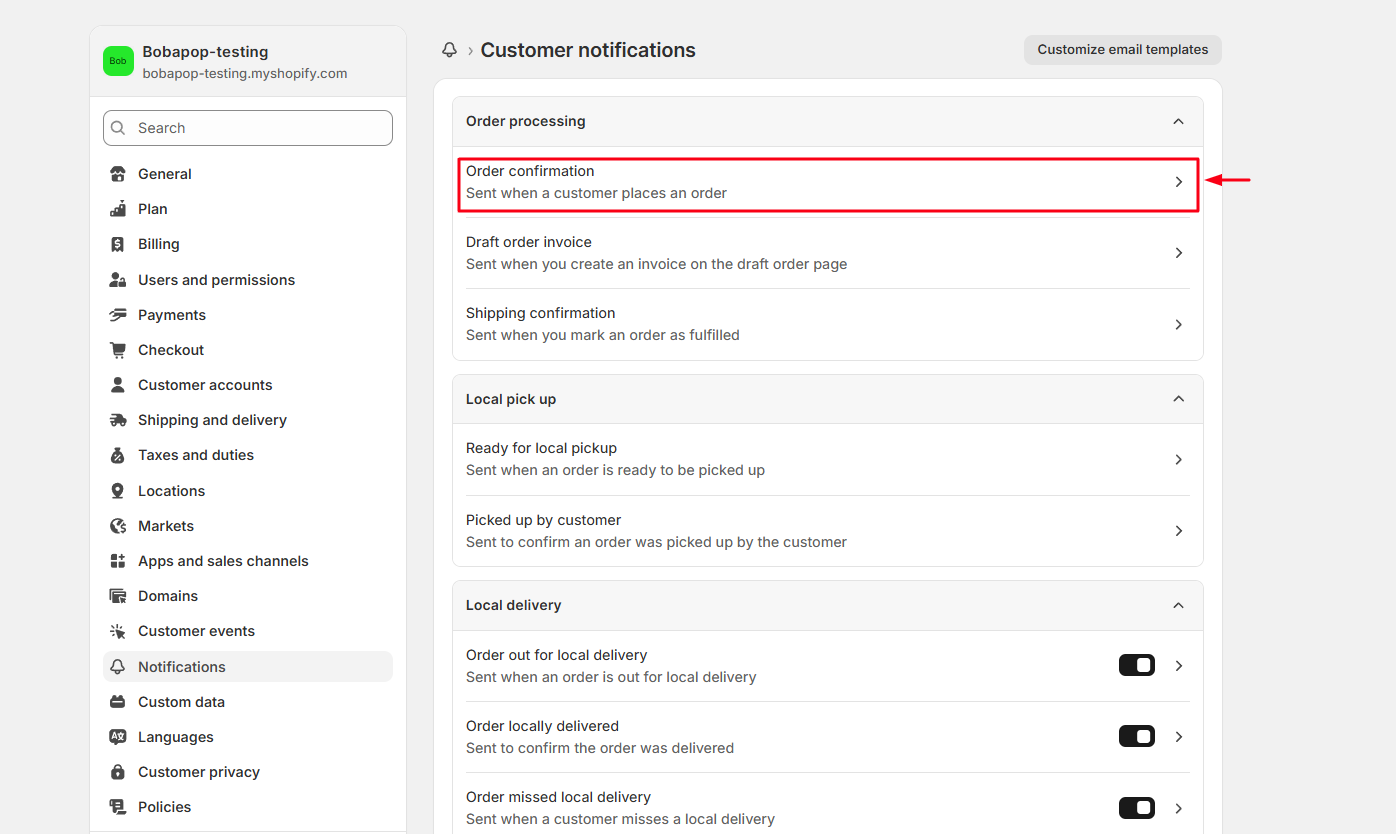Image resolution: width=1396 pixels, height=834 pixels.
Task: Click the bell breadcrumb icon beside page title
Action: [x=450, y=50]
